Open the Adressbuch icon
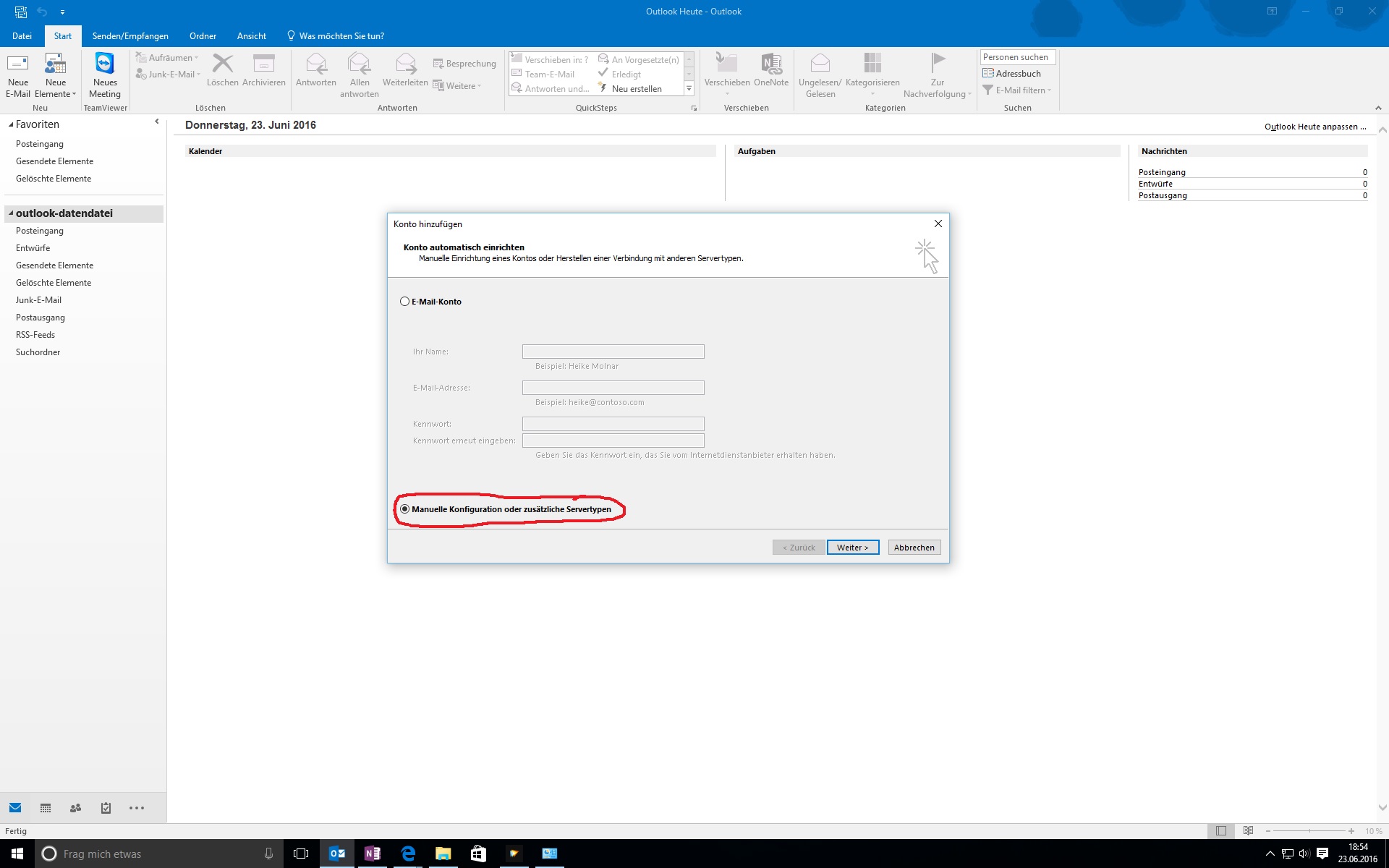Viewport: 1389px width, 868px height. tap(988, 73)
